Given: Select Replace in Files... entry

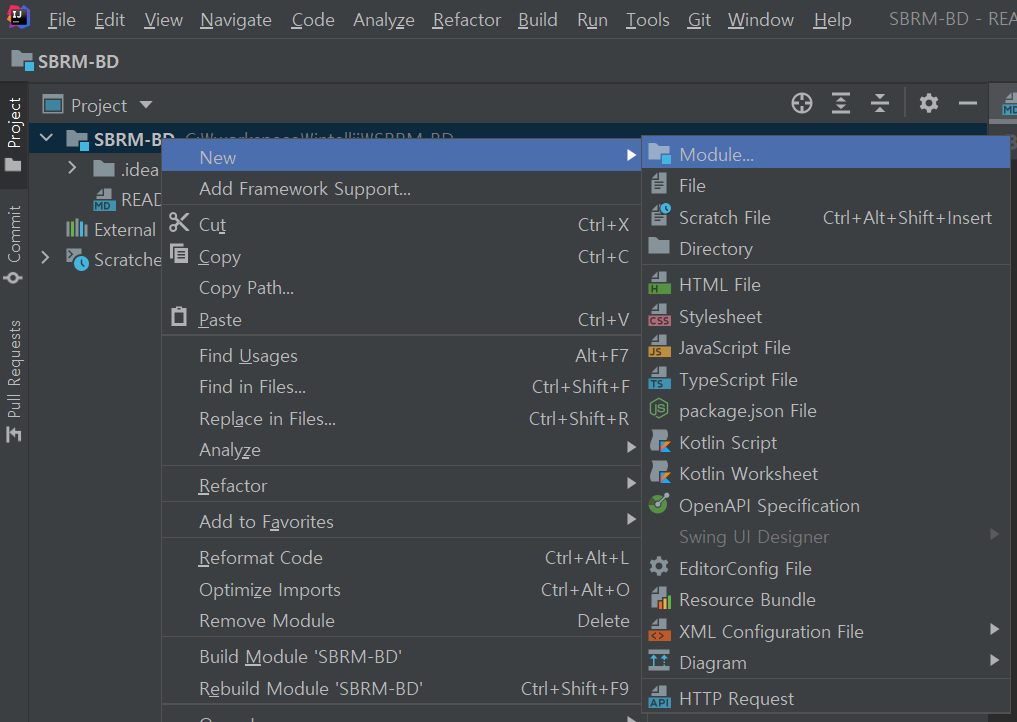Looking at the screenshot, I should pos(401,418).
